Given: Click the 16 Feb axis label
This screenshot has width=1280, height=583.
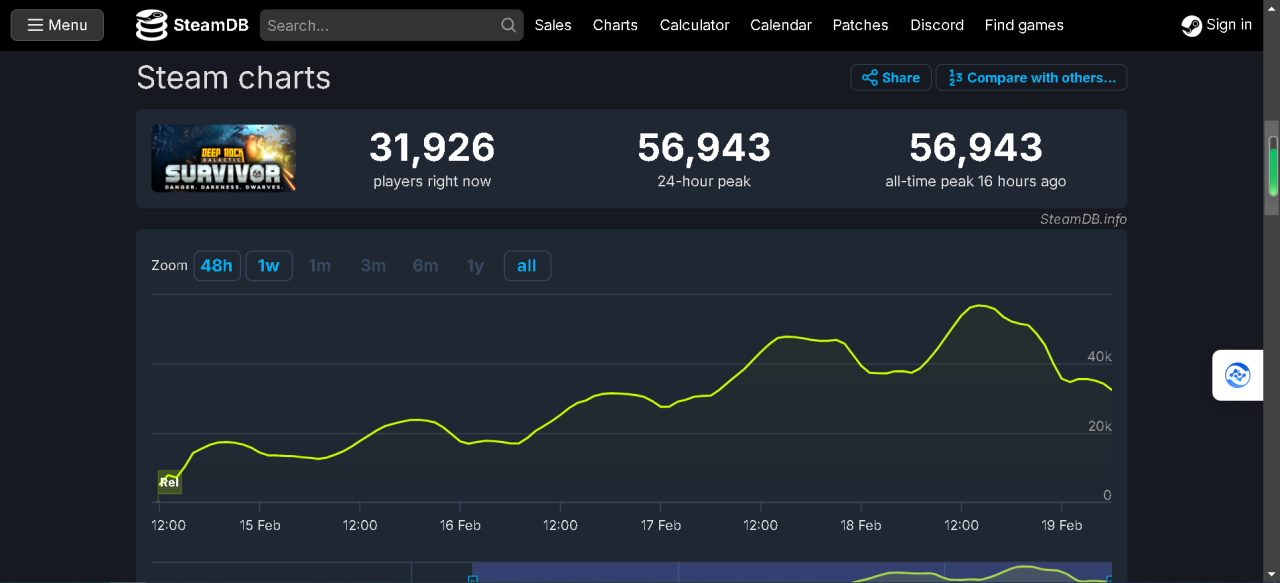Looking at the screenshot, I should 461,526.
